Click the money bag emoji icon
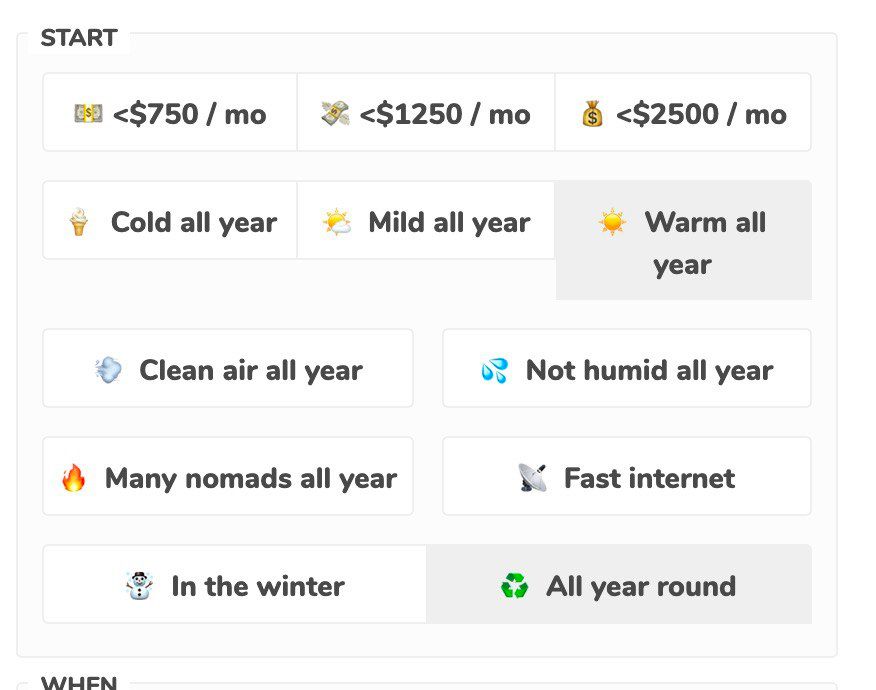 592,114
